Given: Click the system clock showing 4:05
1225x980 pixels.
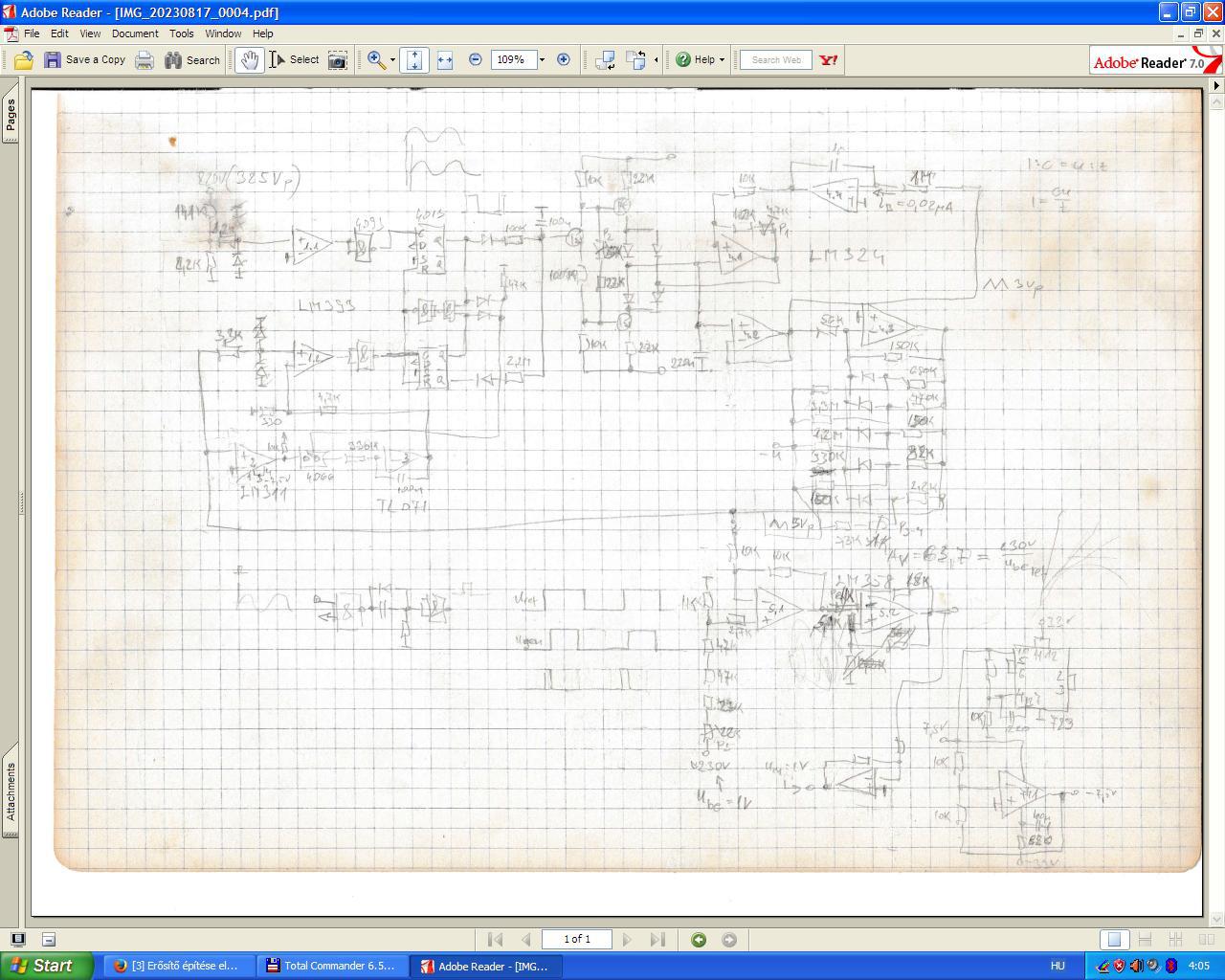Looking at the screenshot, I should coord(1198,967).
